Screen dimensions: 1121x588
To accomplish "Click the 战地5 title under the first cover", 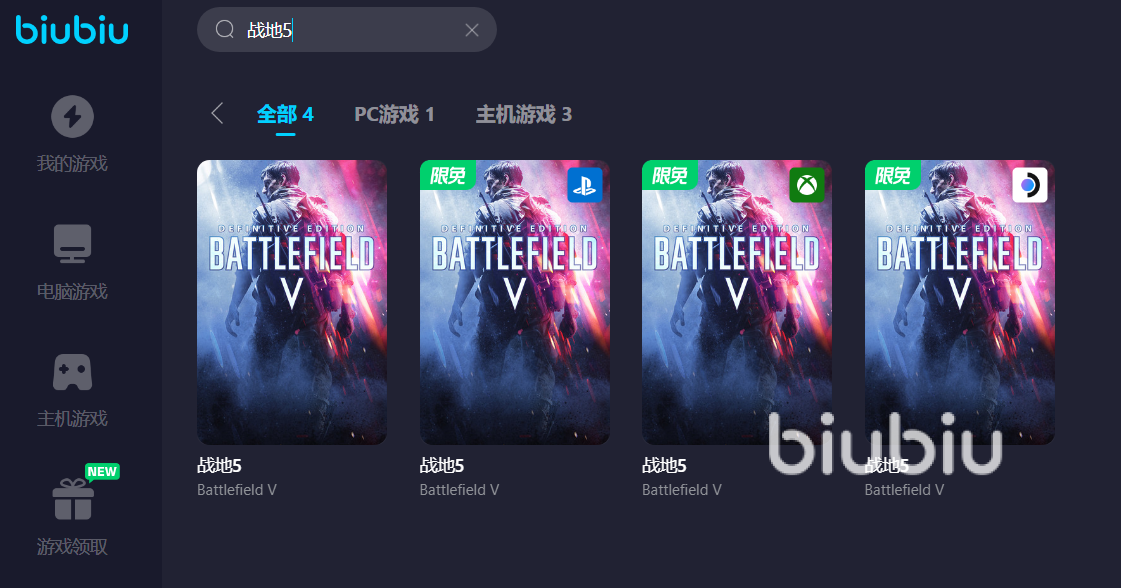I will (x=219, y=466).
